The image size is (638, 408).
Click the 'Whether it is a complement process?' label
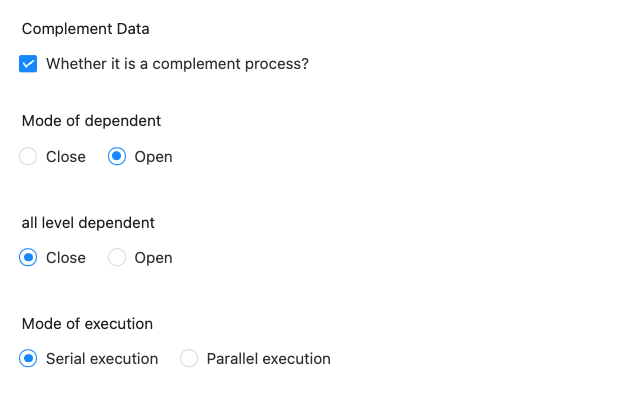coord(177,64)
